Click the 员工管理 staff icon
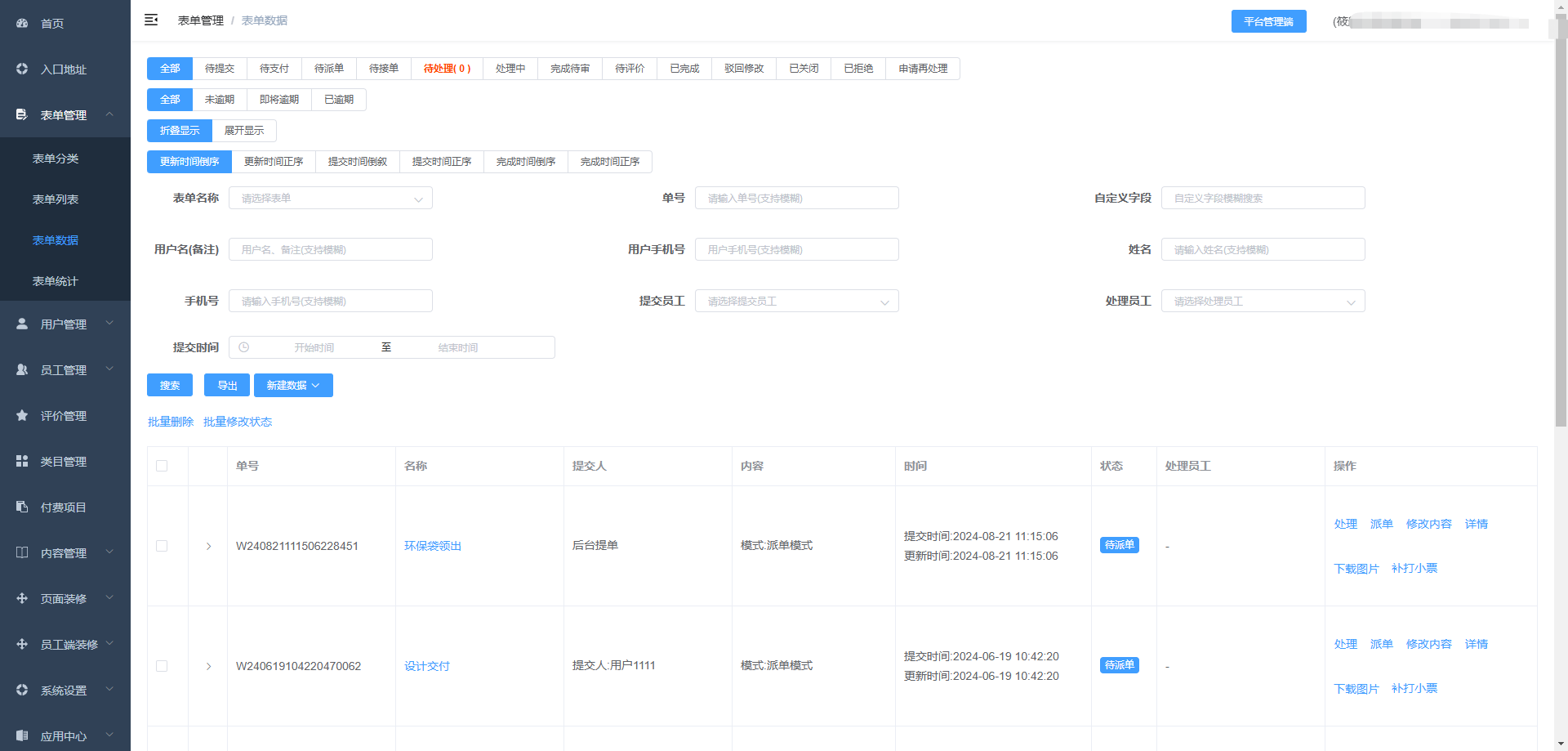1568x751 pixels. coord(22,370)
